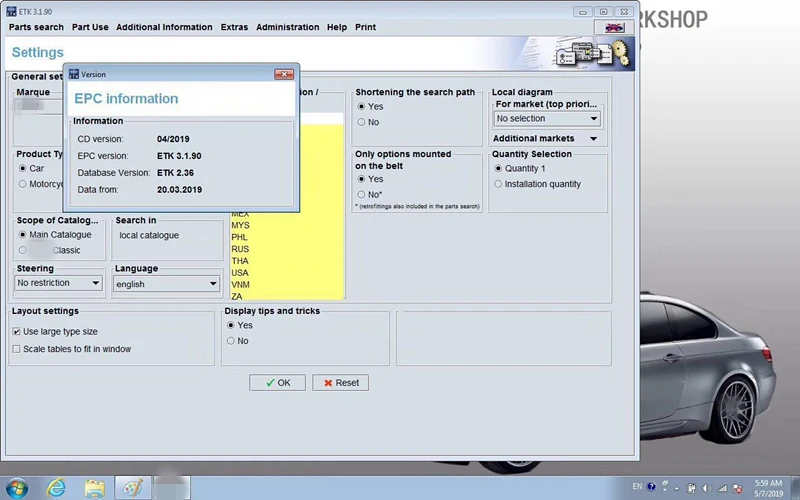Launch Internet Explorer from the taskbar

tap(56, 488)
